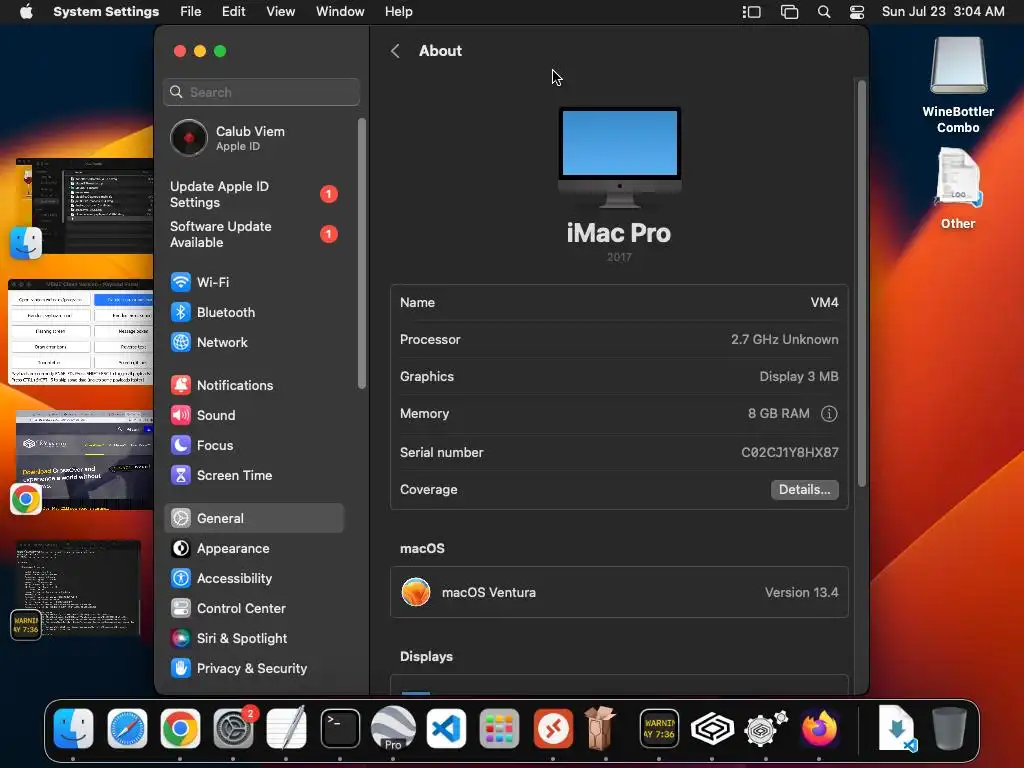Click the About pane scrollbar

pos(862,283)
